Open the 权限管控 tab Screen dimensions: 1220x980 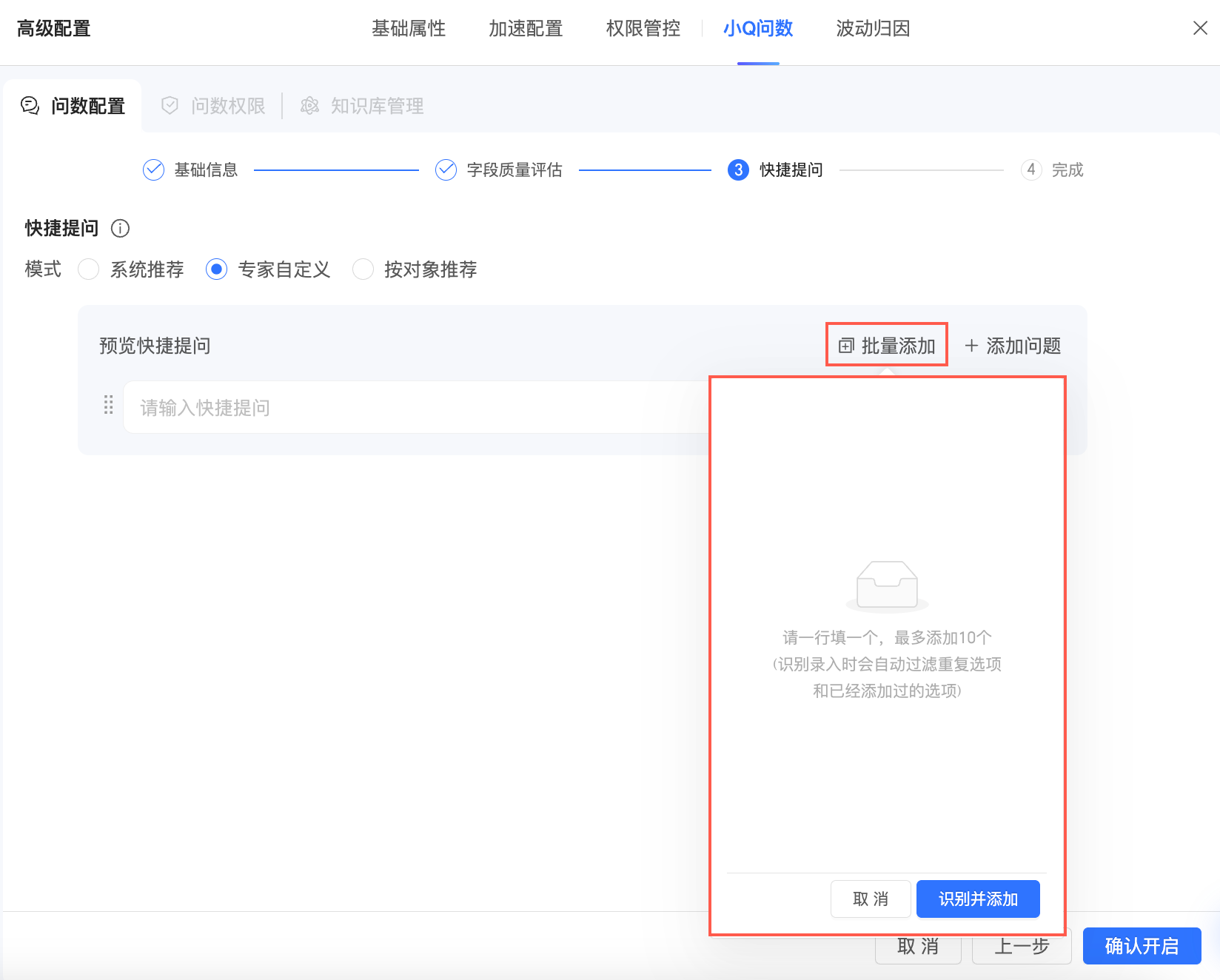coord(643,29)
